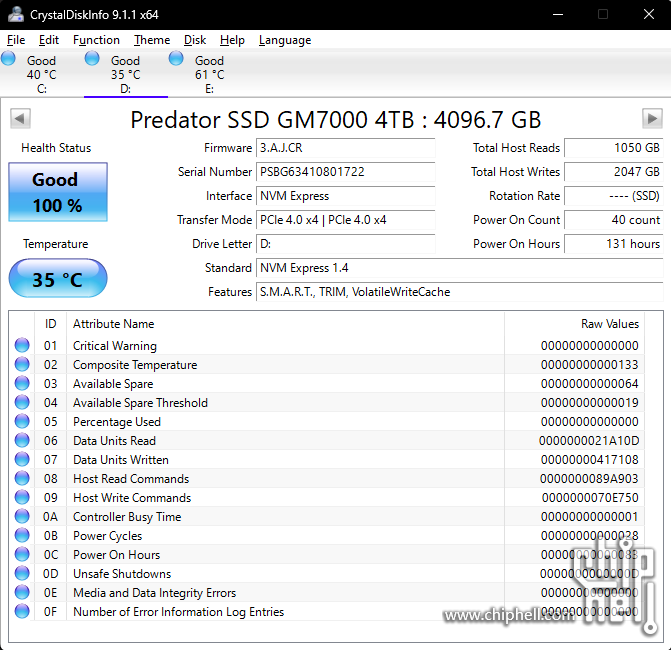Screen dimensions: 671x650
Task: Click the Standard field NVM Express 1.4
Action: tap(460, 268)
